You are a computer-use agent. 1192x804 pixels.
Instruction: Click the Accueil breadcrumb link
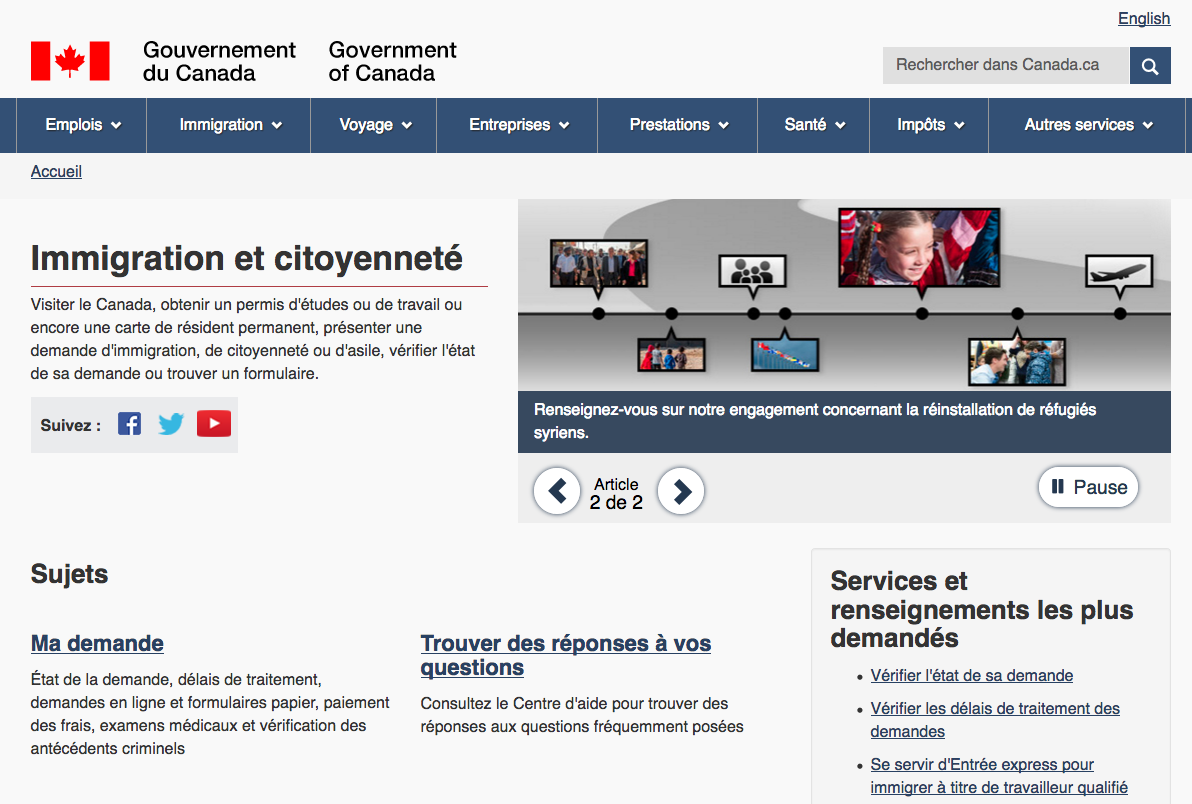pyautogui.click(x=56, y=171)
